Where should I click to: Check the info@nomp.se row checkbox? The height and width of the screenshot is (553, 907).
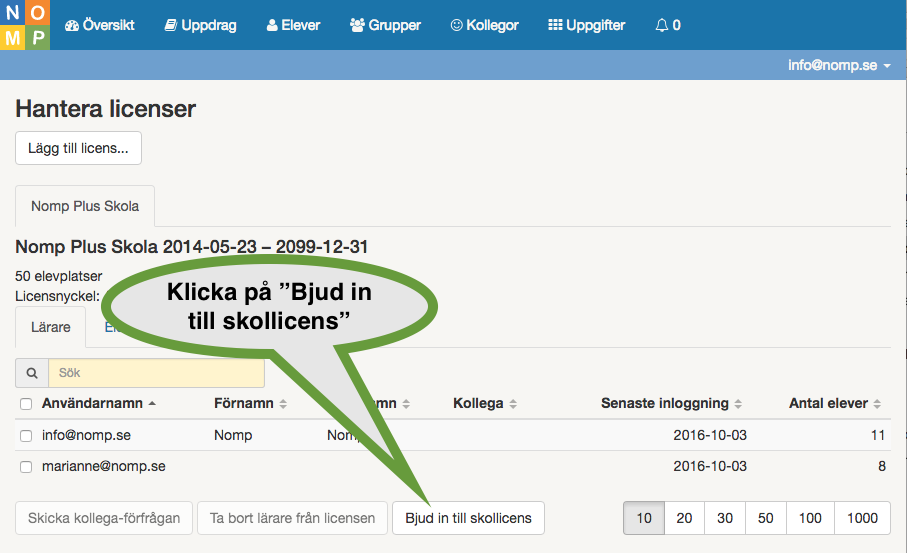point(26,436)
